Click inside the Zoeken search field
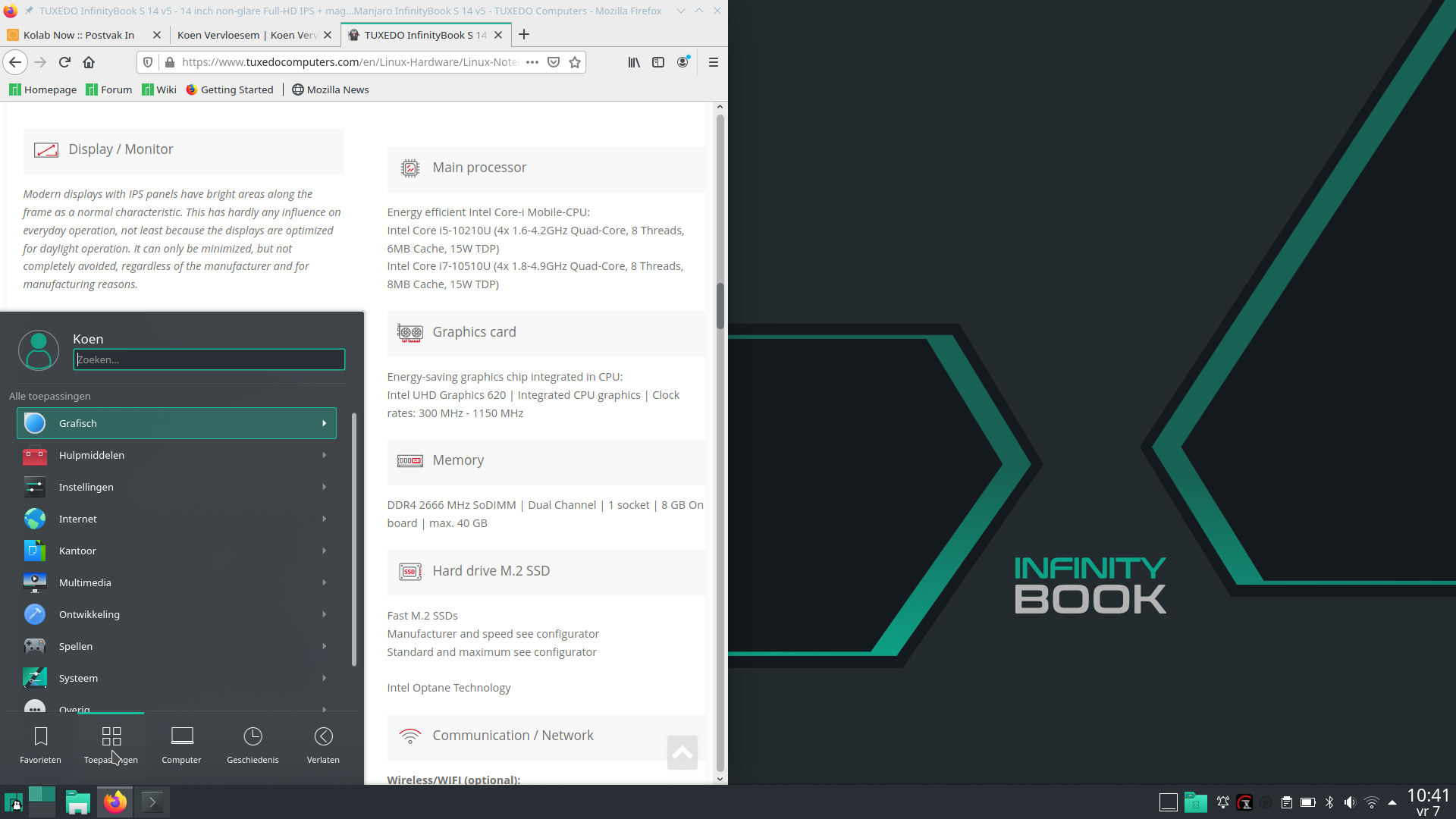 pos(209,359)
